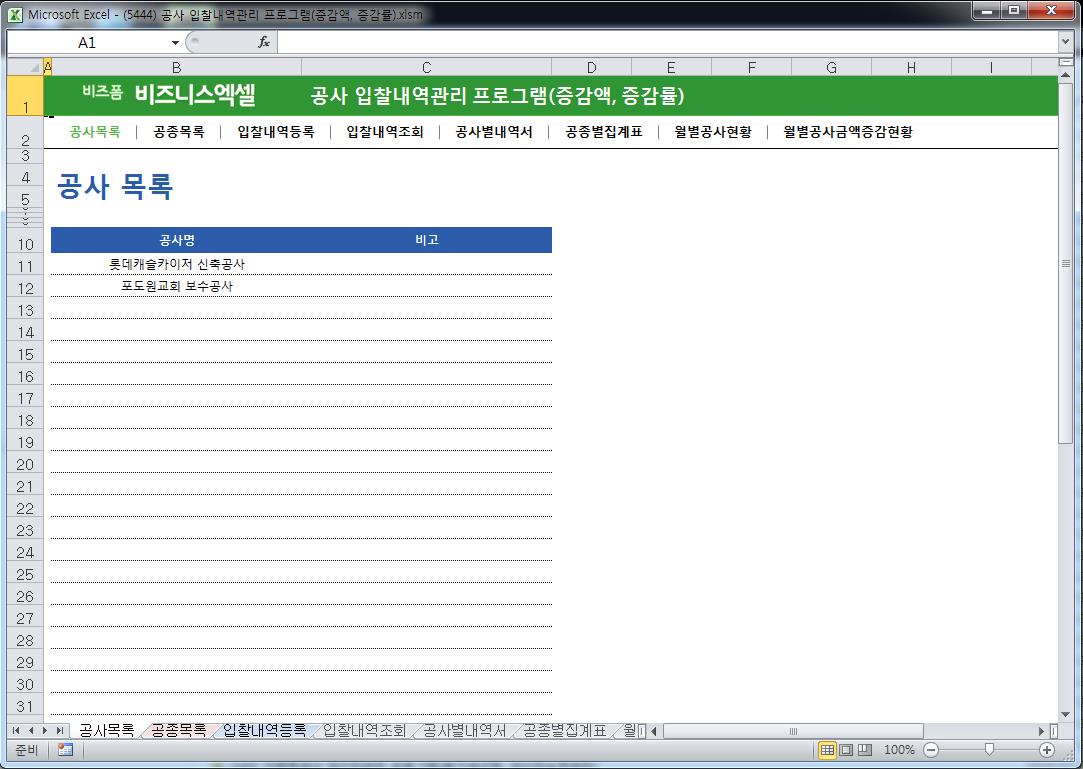Switch to Page Break Preview view
The width and height of the screenshot is (1083, 769).
pos(865,750)
